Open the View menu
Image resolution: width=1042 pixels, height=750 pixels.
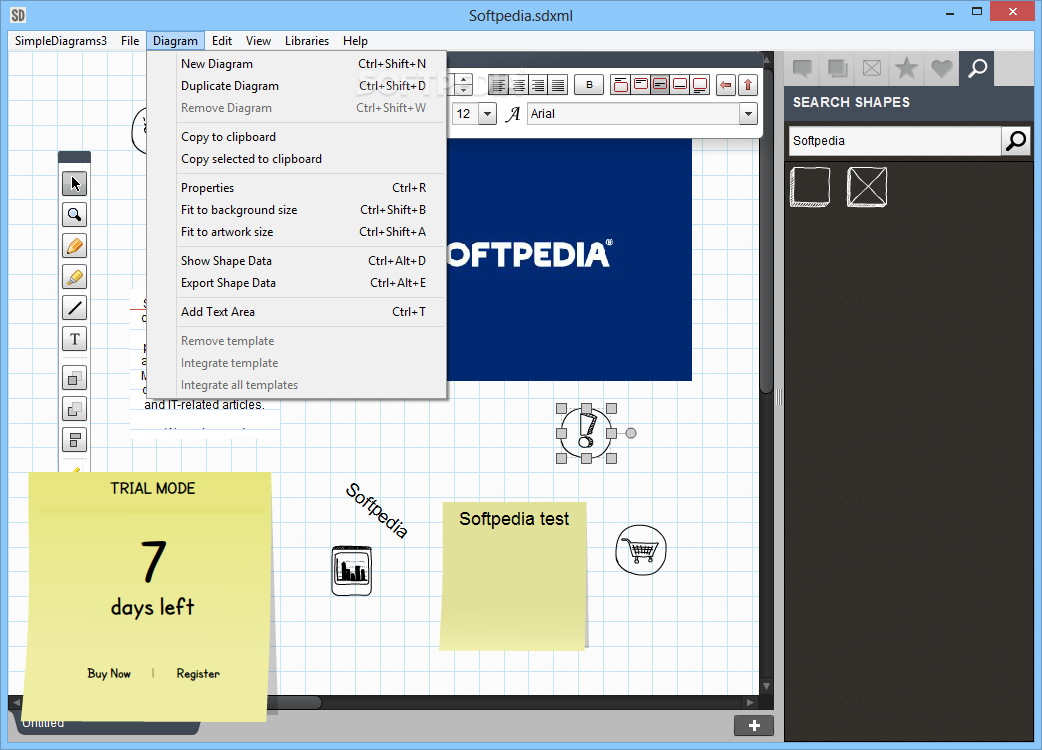[x=259, y=41]
